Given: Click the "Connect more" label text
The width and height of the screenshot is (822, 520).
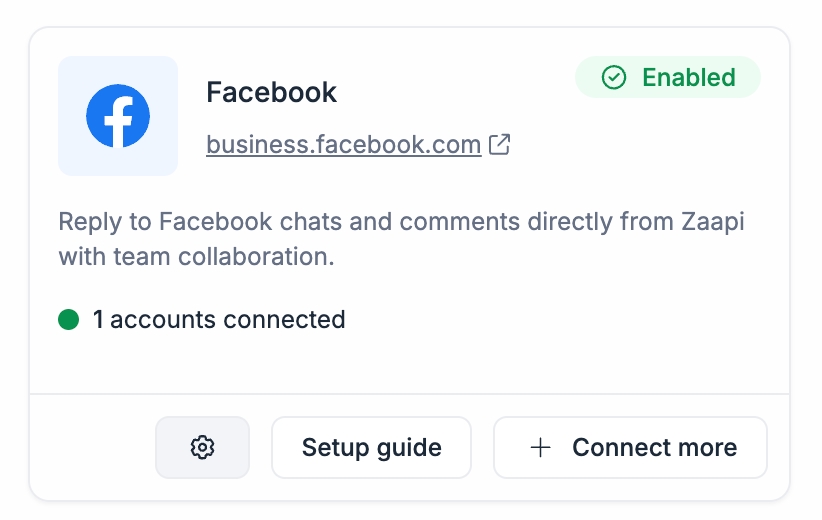Looking at the screenshot, I should click(654, 447).
